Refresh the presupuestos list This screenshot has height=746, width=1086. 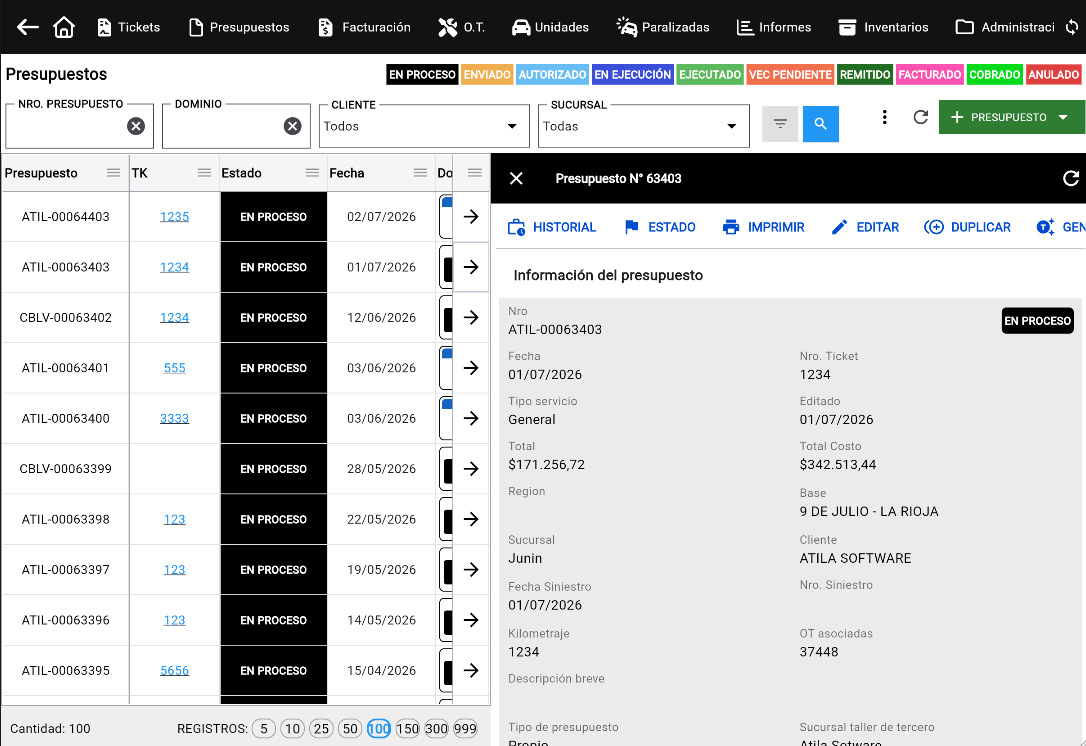pyautogui.click(x=920, y=117)
